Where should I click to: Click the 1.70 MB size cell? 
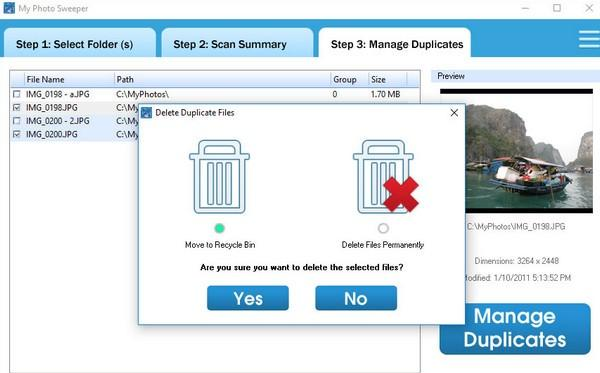coord(385,94)
